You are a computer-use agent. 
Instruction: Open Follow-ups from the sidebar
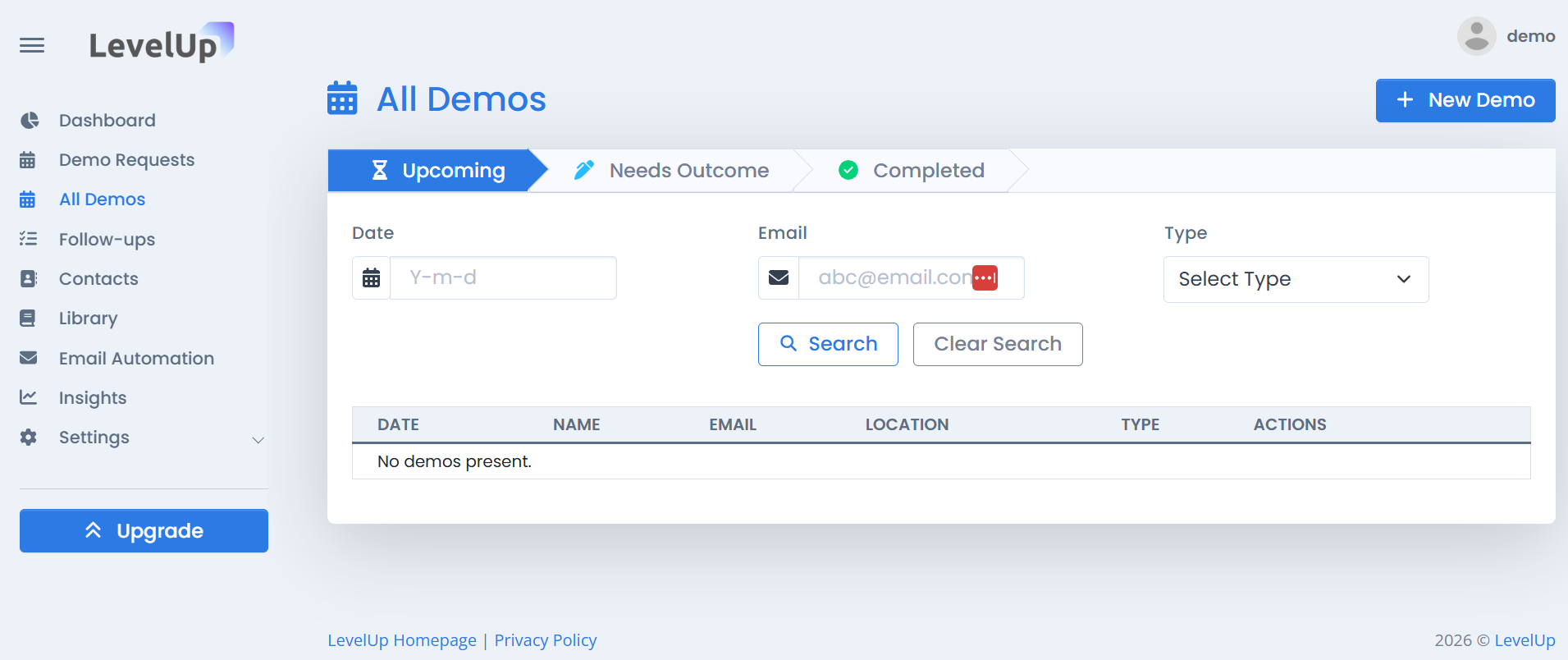pos(107,240)
